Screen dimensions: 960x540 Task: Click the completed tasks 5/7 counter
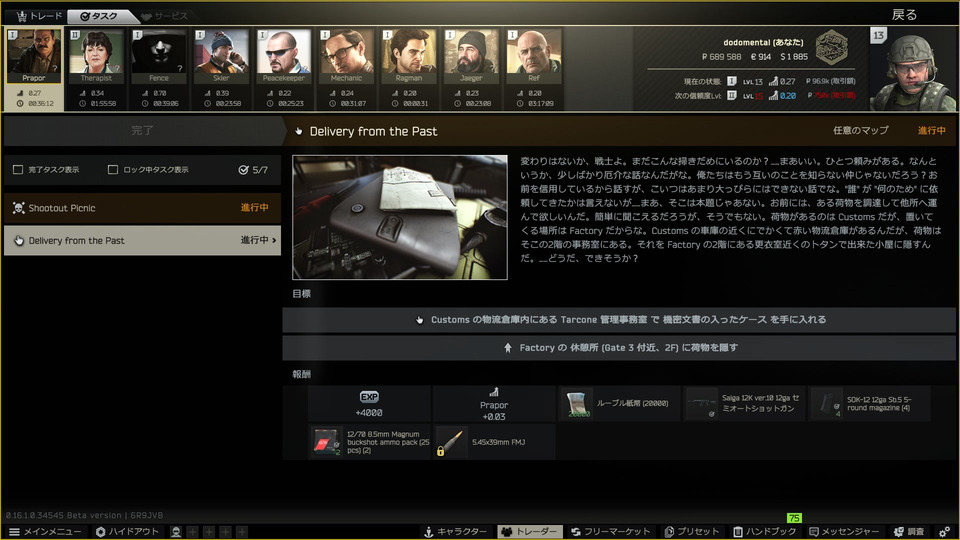[253, 170]
